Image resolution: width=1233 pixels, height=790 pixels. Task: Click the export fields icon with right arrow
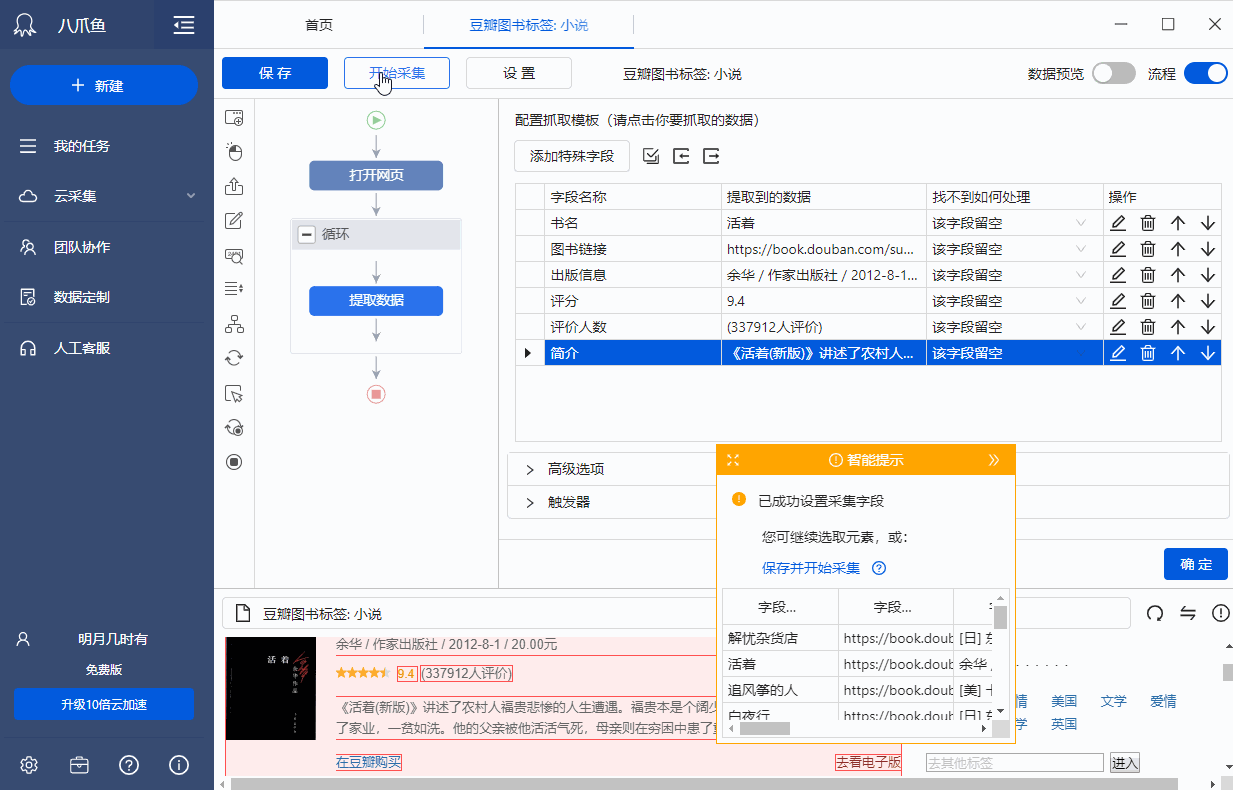pos(711,156)
